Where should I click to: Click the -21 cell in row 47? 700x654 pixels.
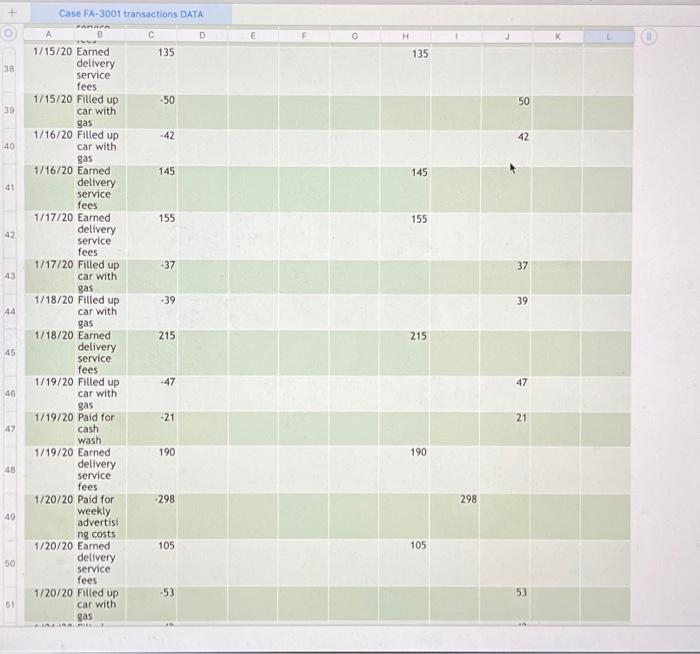152,429
